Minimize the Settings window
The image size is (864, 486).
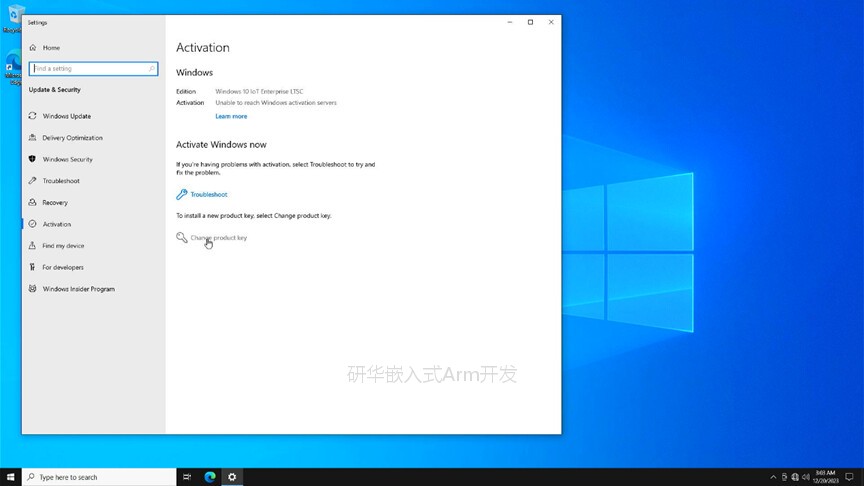click(510, 22)
